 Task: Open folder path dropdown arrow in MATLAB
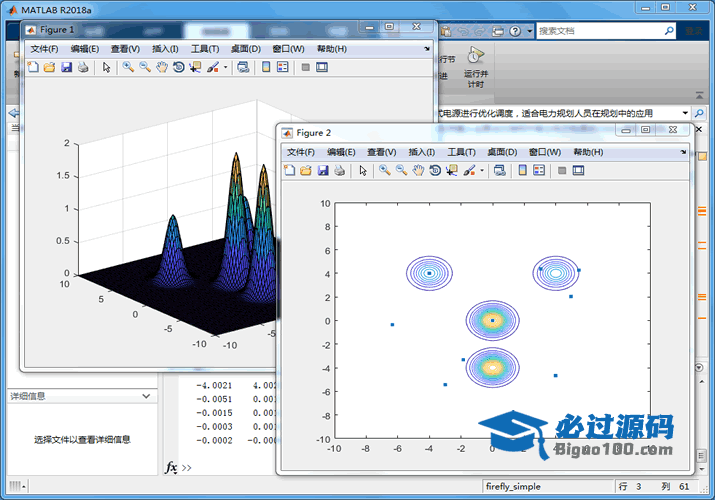click(x=685, y=113)
